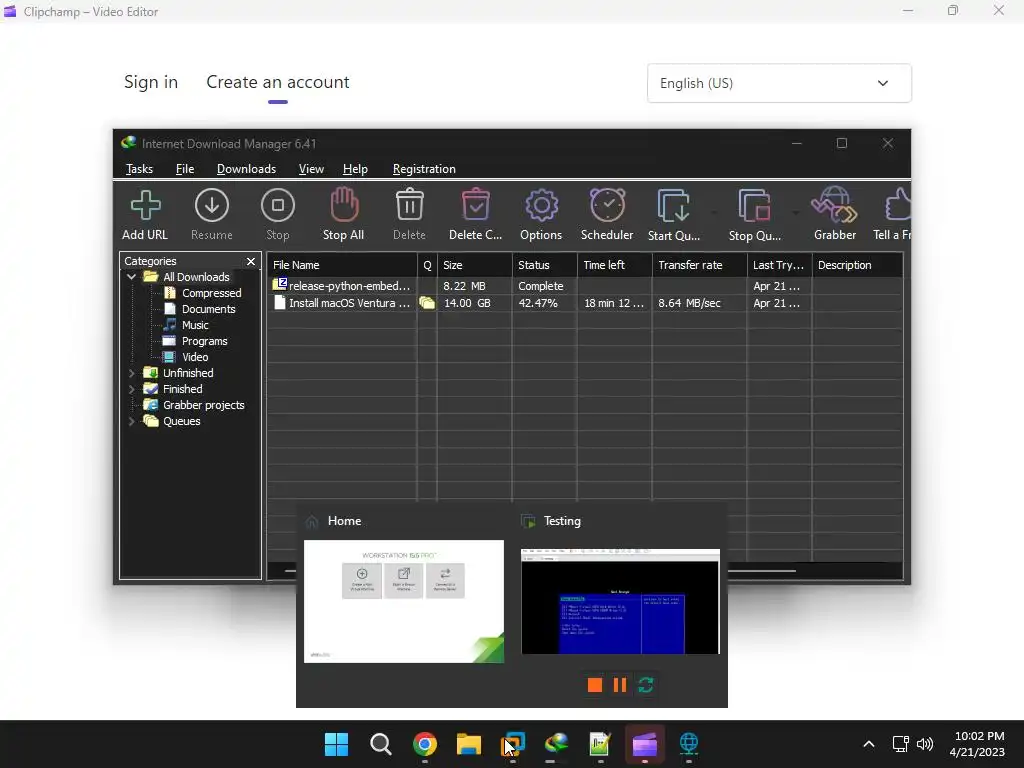Open the Tasks menu
1024x768 pixels.
coord(139,169)
